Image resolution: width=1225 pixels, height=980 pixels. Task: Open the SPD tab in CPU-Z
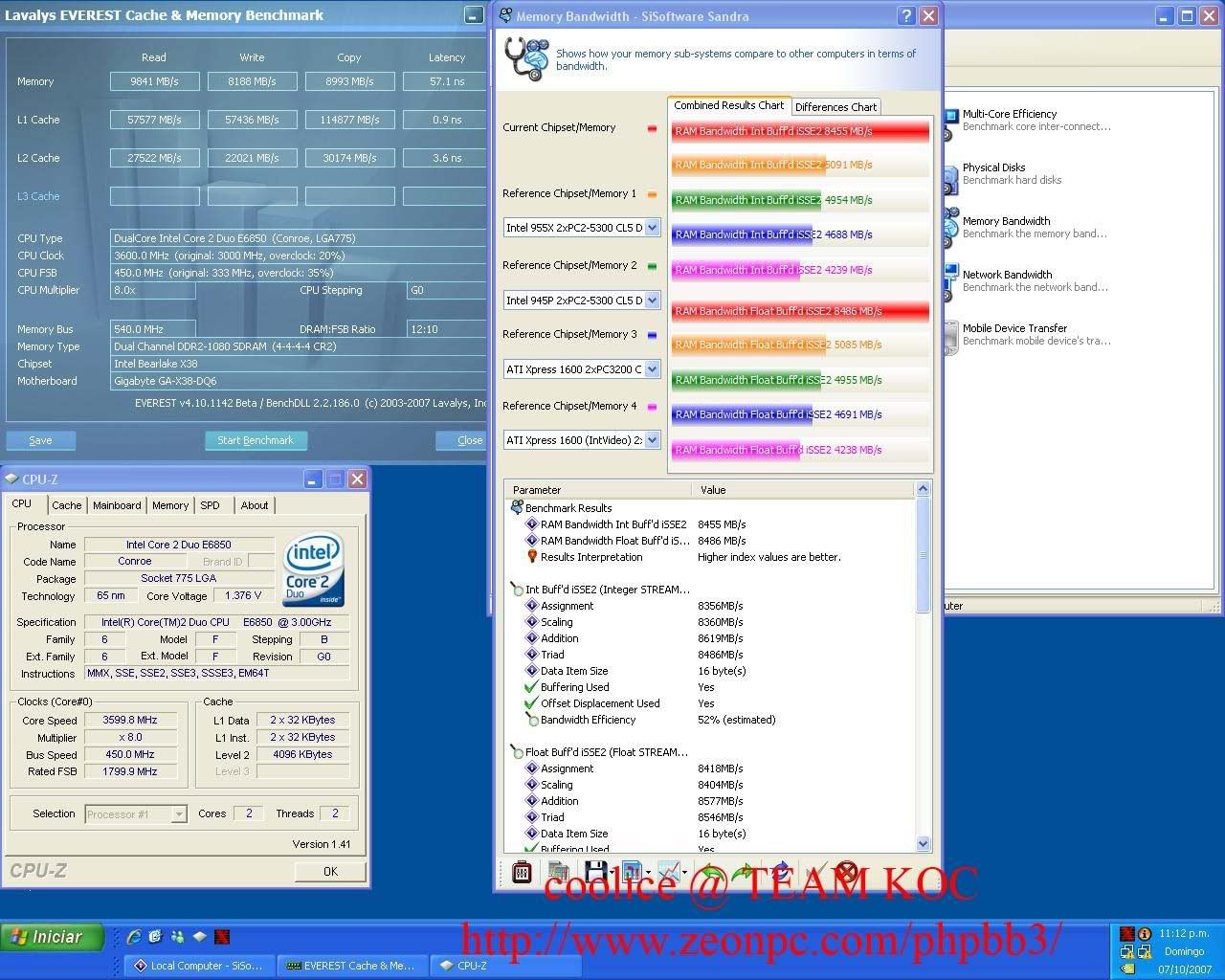click(x=210, y=505)
